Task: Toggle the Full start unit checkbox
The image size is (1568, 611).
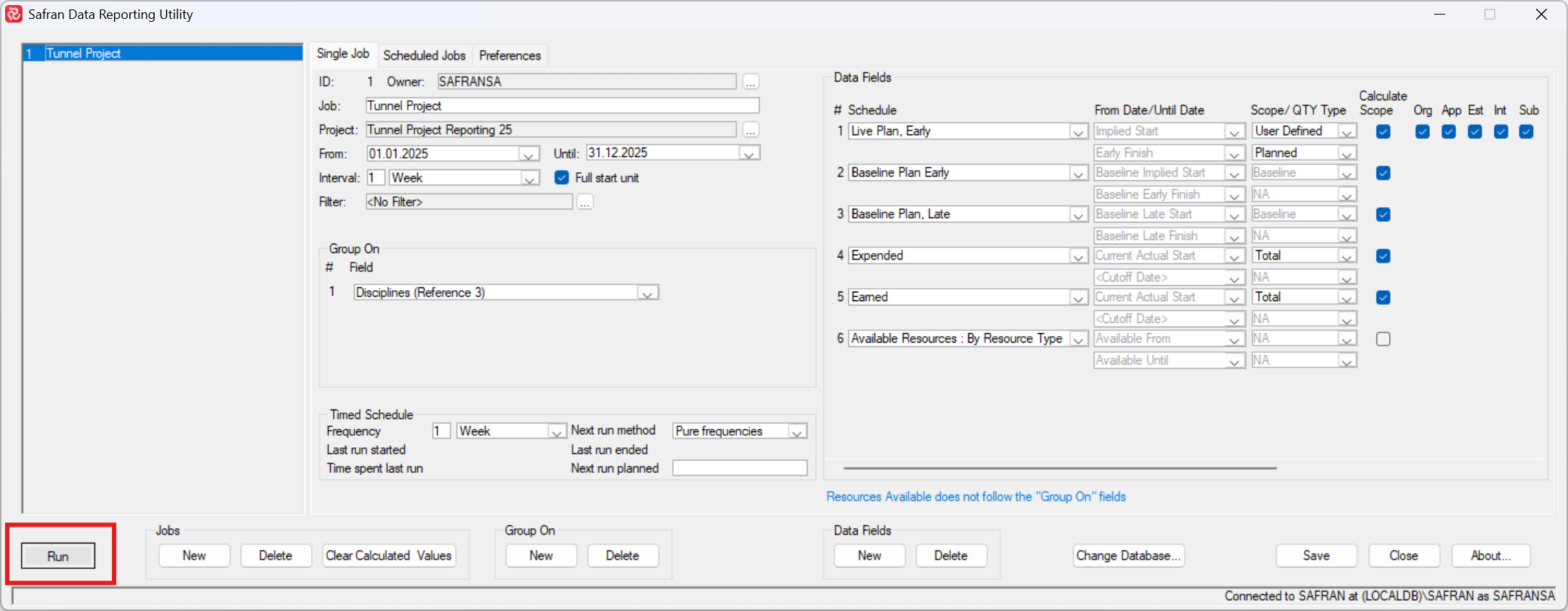Action: [561, 177]
